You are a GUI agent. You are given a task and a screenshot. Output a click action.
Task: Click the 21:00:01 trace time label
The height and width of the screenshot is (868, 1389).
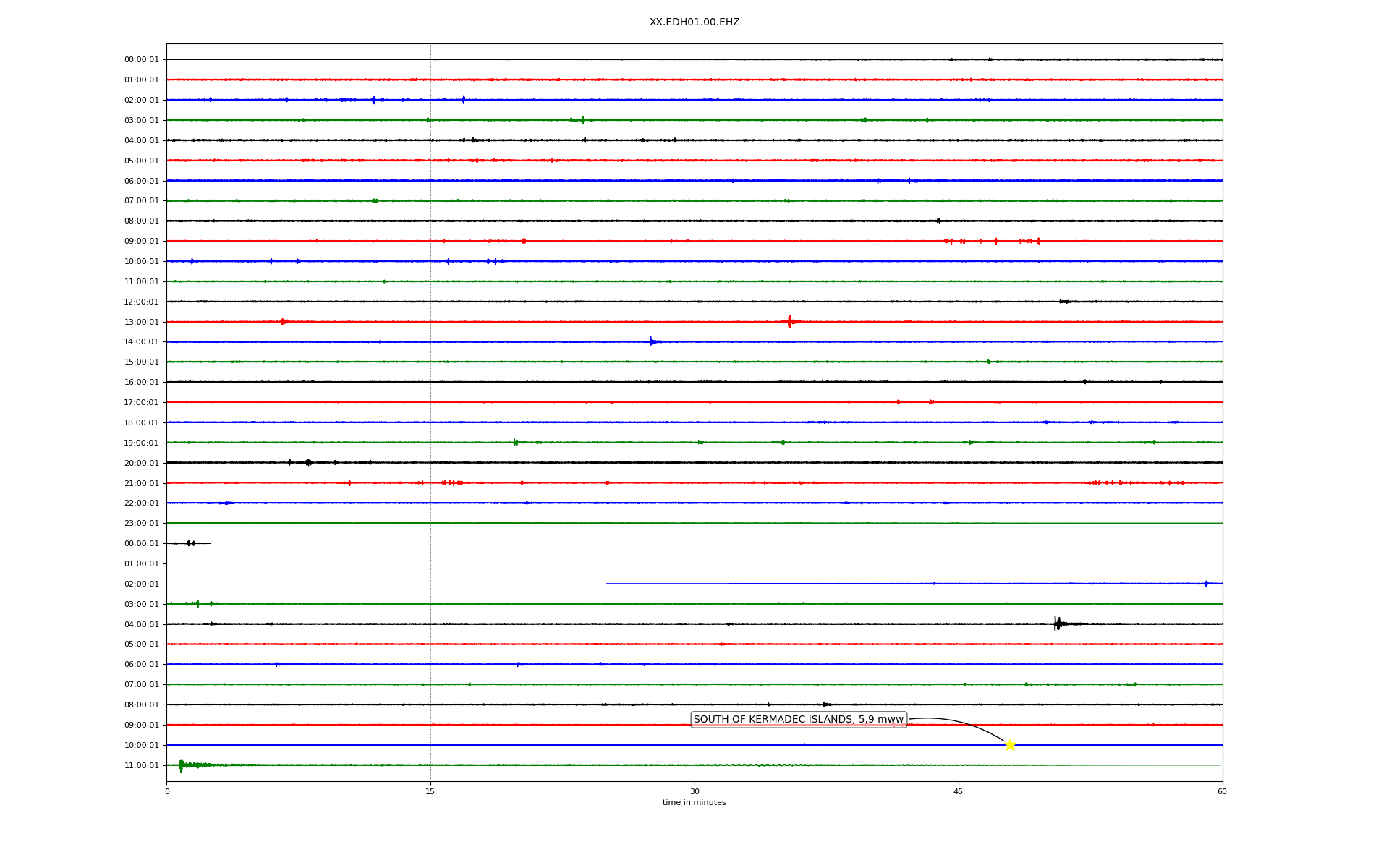(x=141, y=483)
